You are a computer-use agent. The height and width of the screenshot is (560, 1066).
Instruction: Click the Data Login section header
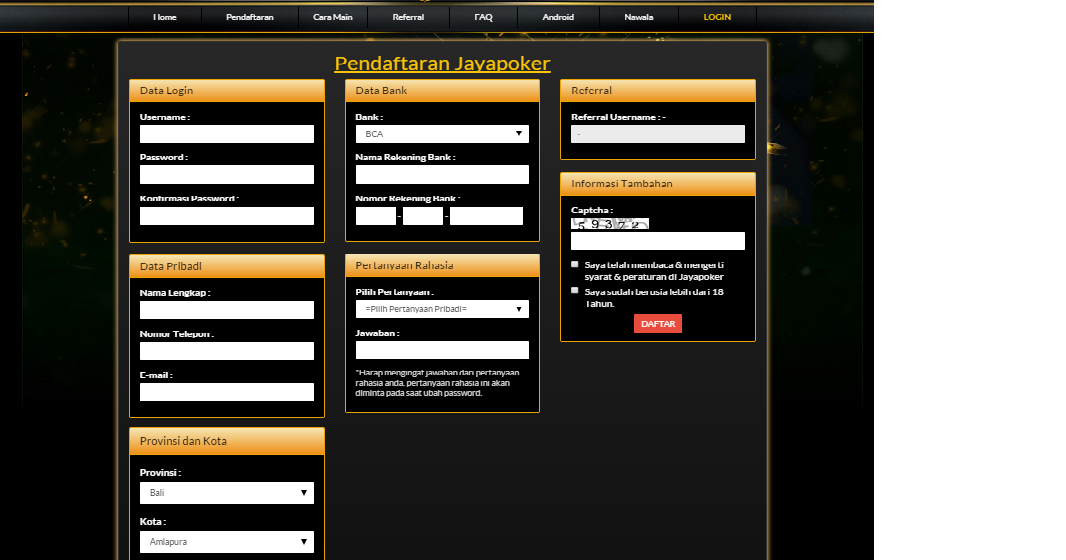pos(227,90)
